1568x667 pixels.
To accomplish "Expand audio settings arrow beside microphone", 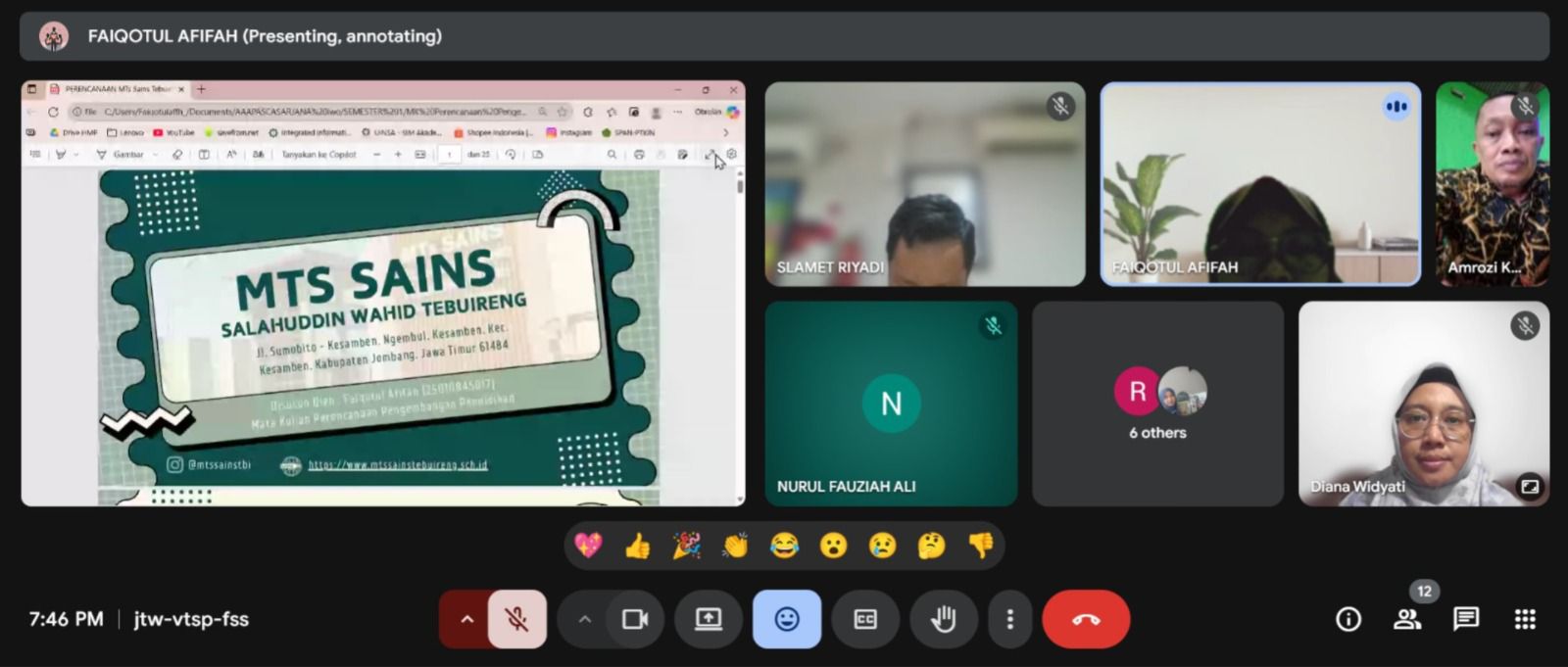I will pos(466,619).
